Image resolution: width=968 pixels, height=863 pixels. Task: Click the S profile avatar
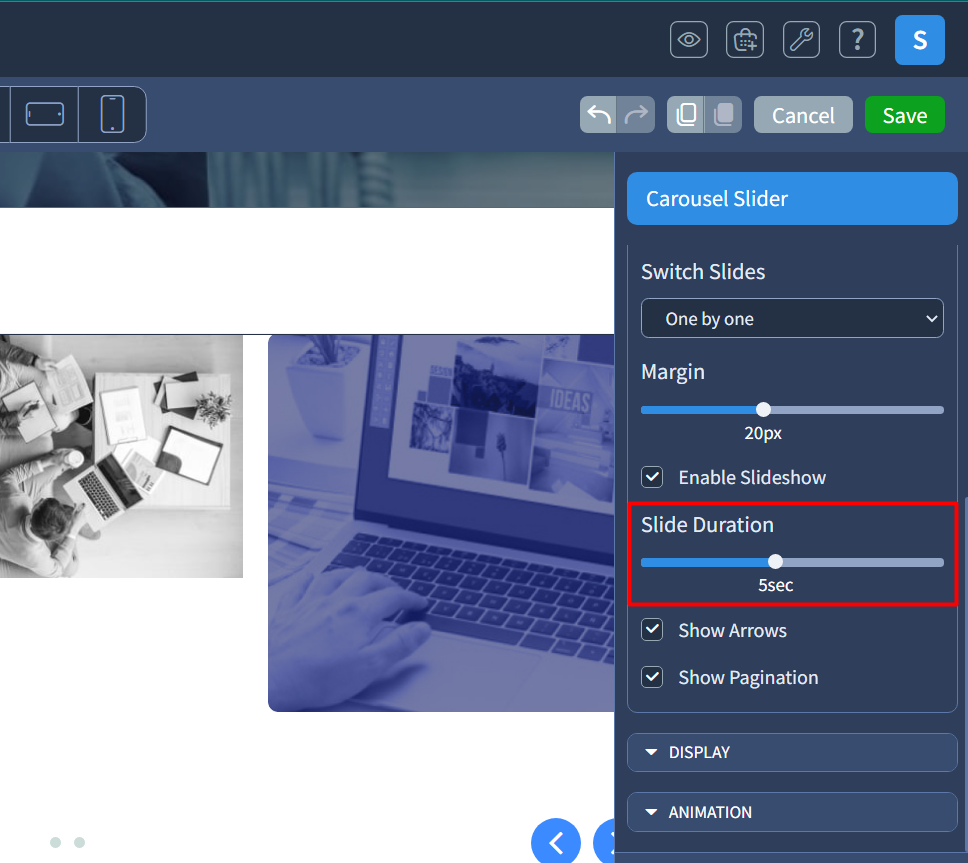coord(919,40)
